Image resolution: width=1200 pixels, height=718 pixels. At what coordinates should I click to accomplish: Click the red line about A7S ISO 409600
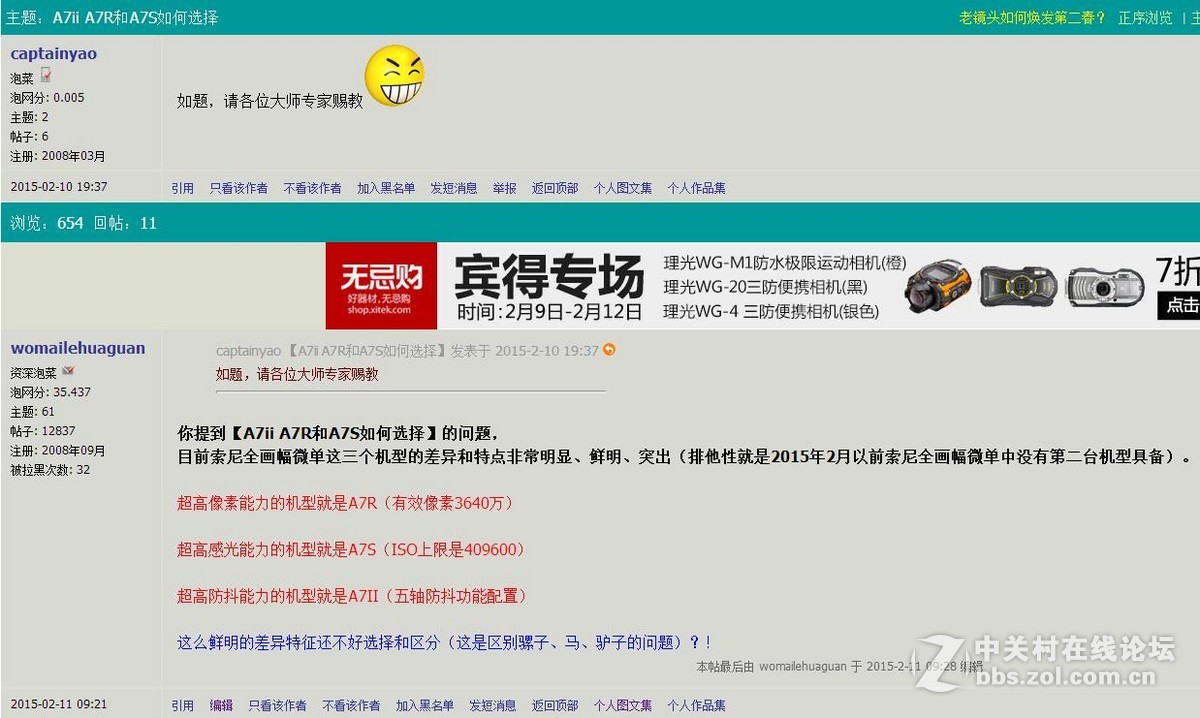pos(351,549)
